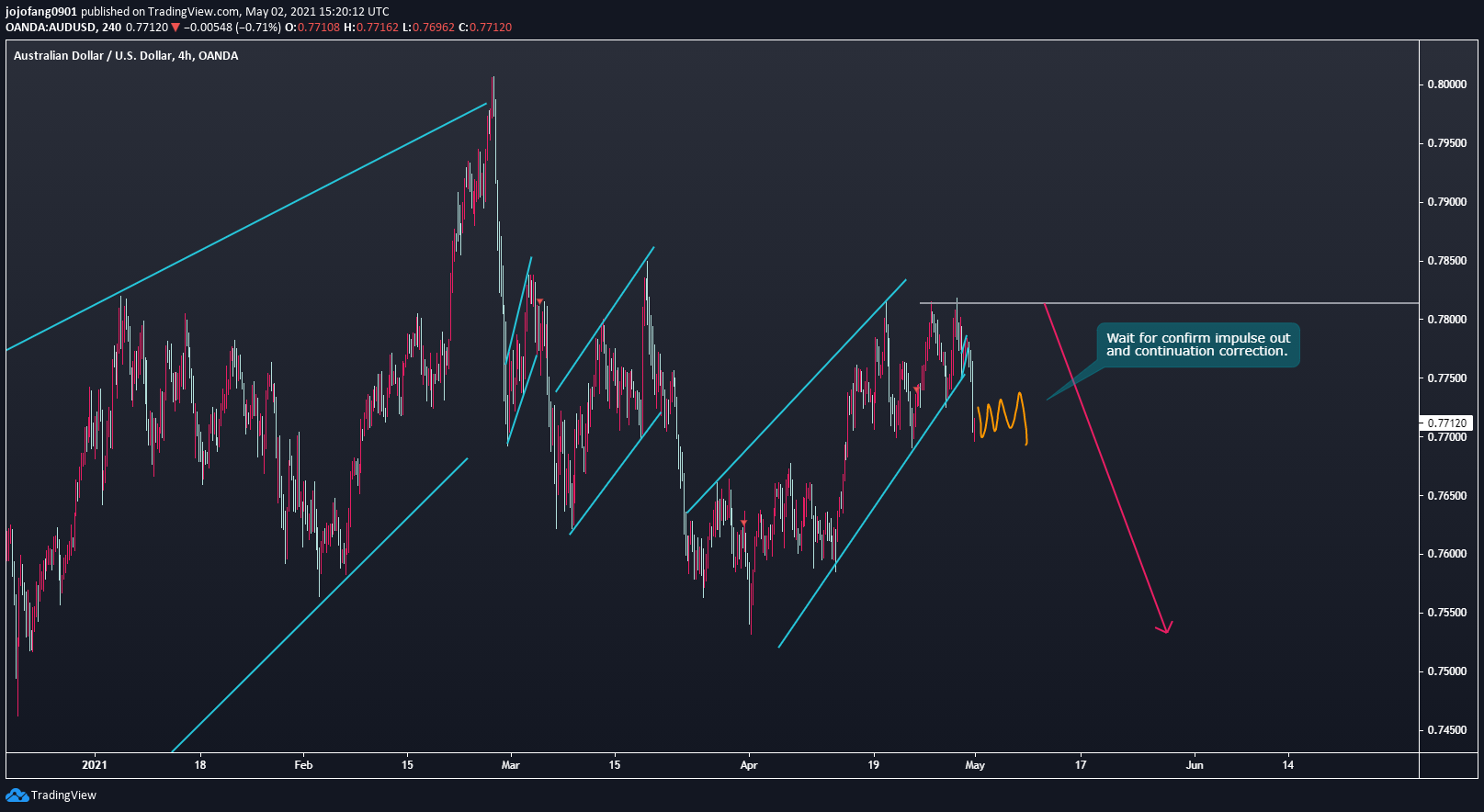1484x812 pixels.
Task: Click the Apr label on time axis
Action: [749, 765]
